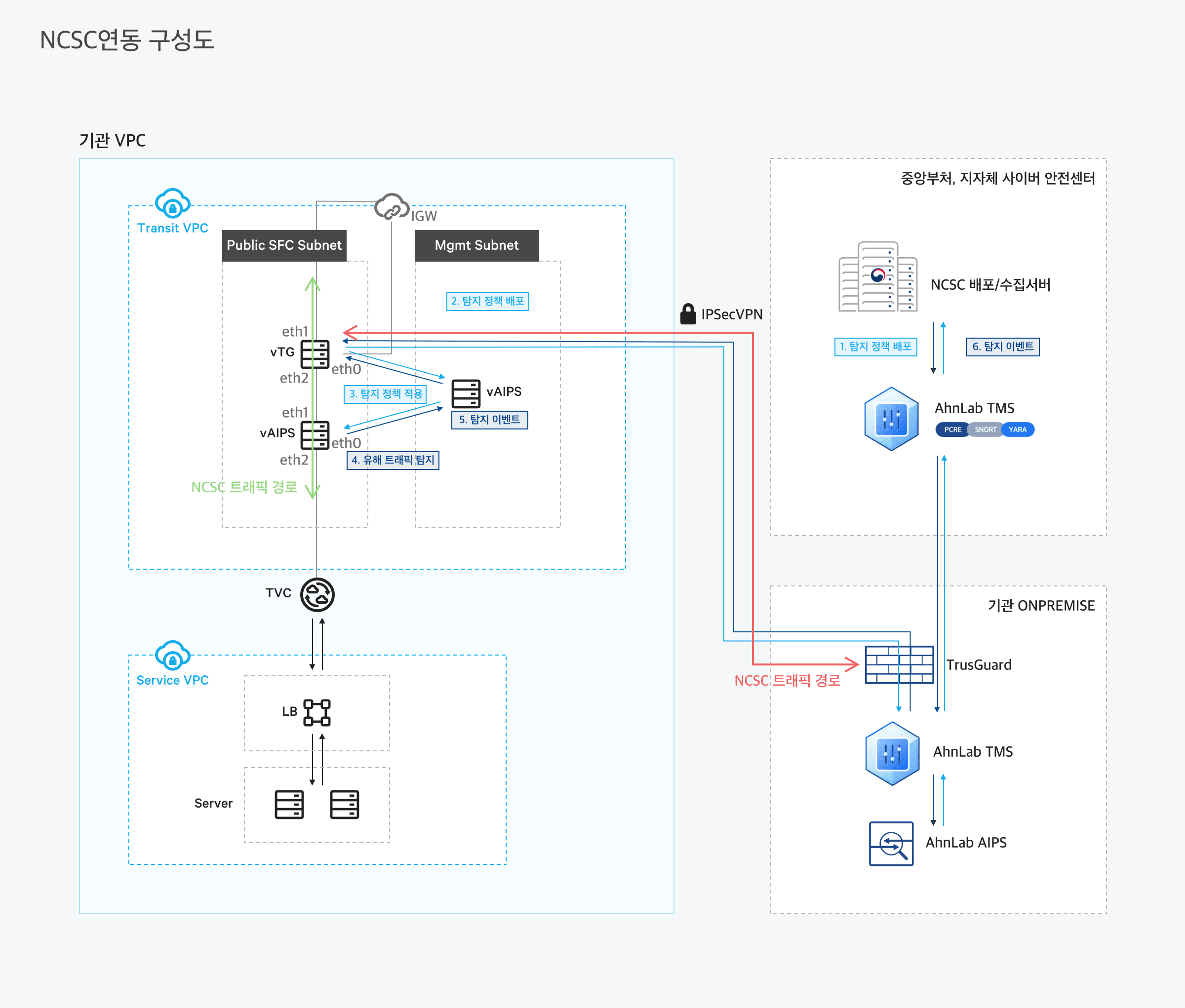Select the vAIPS icon in Mgmt Subnet
The width and height of the screenshot is (1185, 1008).
click(465, 394)
